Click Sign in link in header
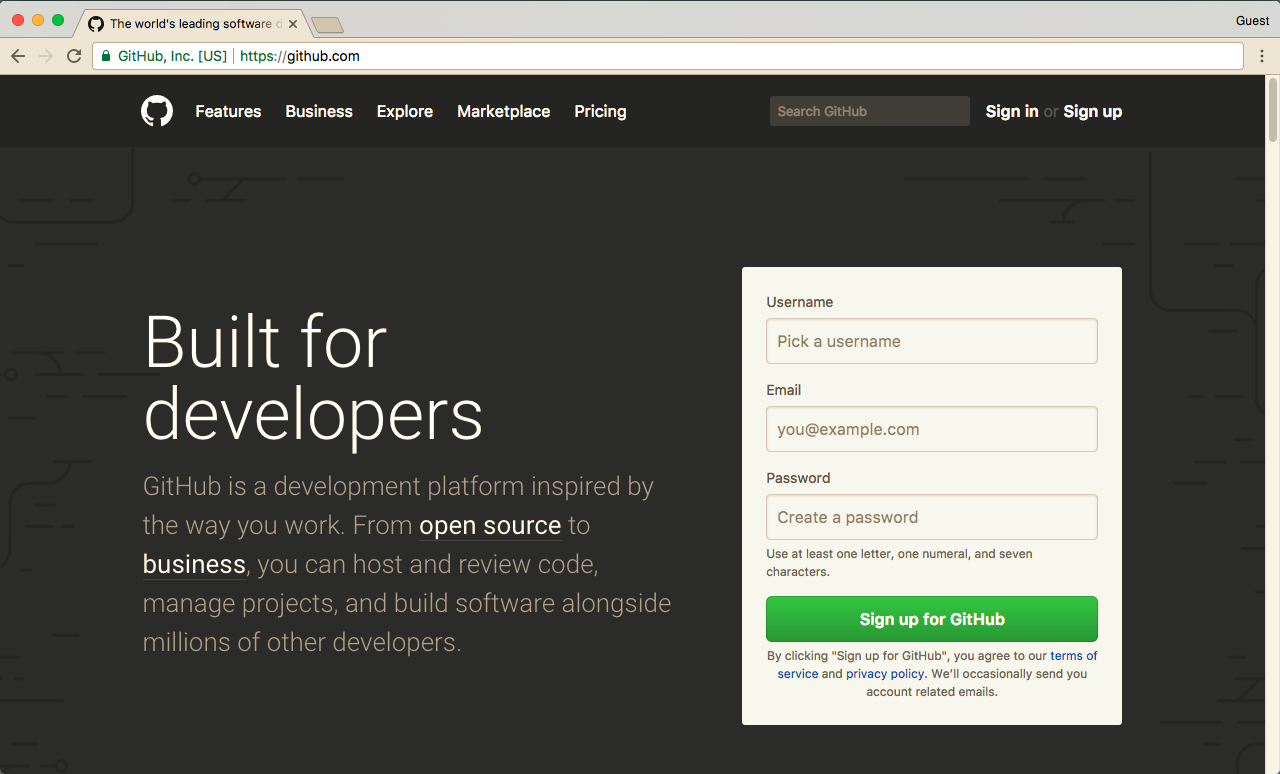The width and height of the screenshot is (1280, 774). tap(1011, 111)
